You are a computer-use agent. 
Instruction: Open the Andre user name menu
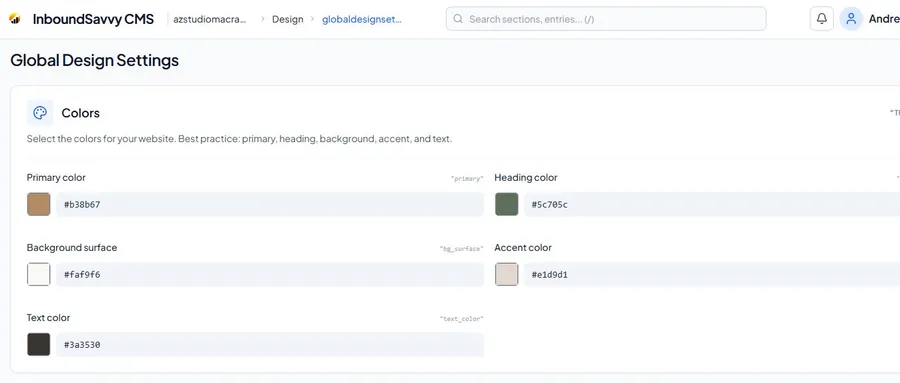[884, 19]
